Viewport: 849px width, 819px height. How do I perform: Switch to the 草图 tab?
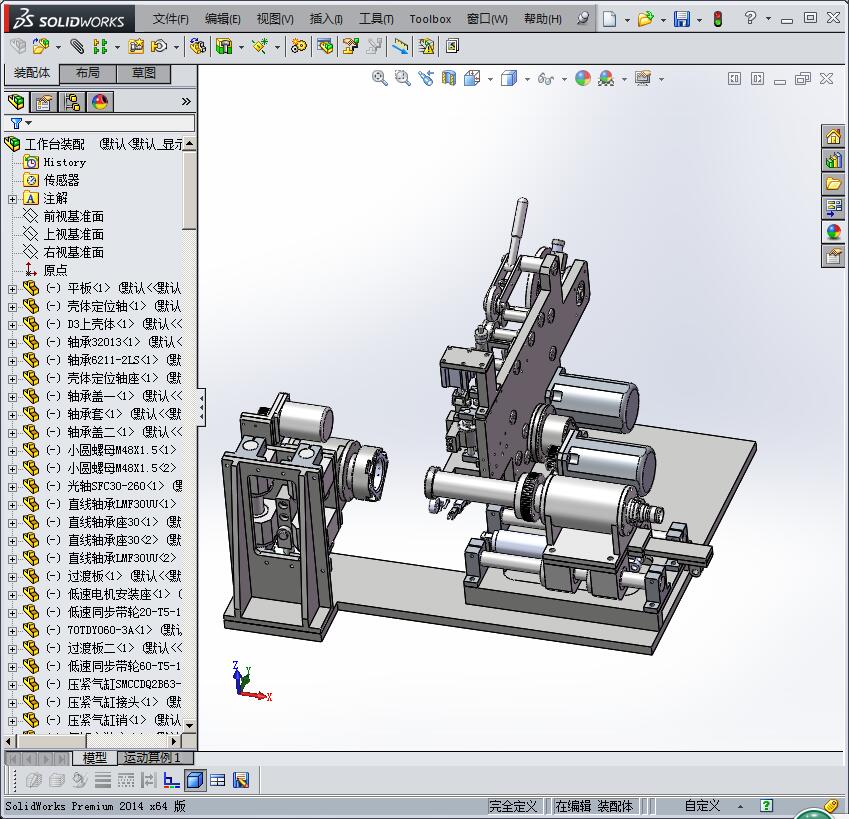[x=143, y=73]
